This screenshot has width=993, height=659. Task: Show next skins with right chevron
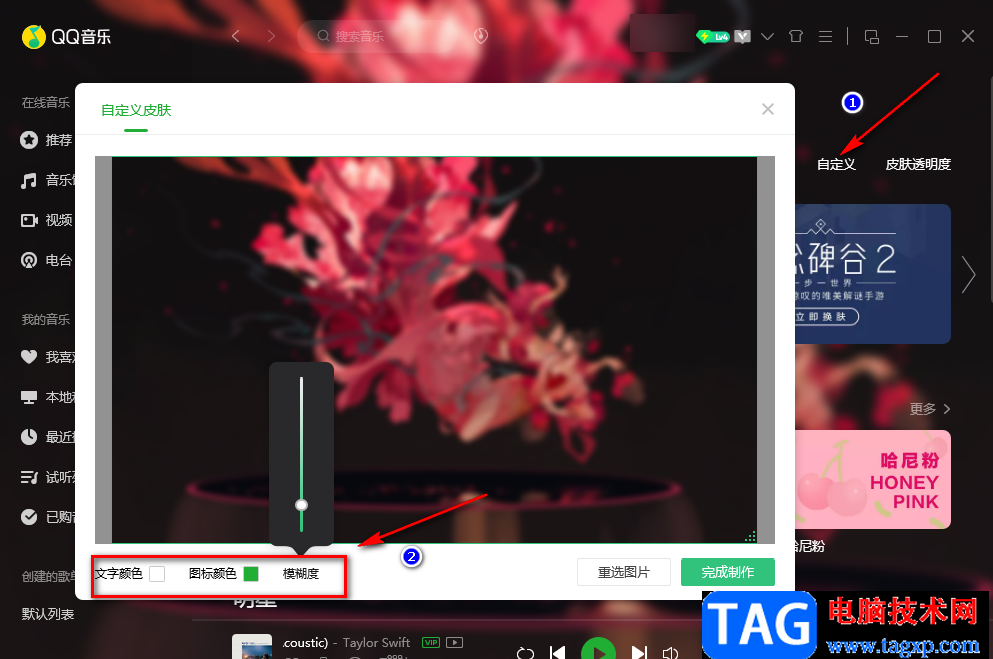tap(968, 274)
